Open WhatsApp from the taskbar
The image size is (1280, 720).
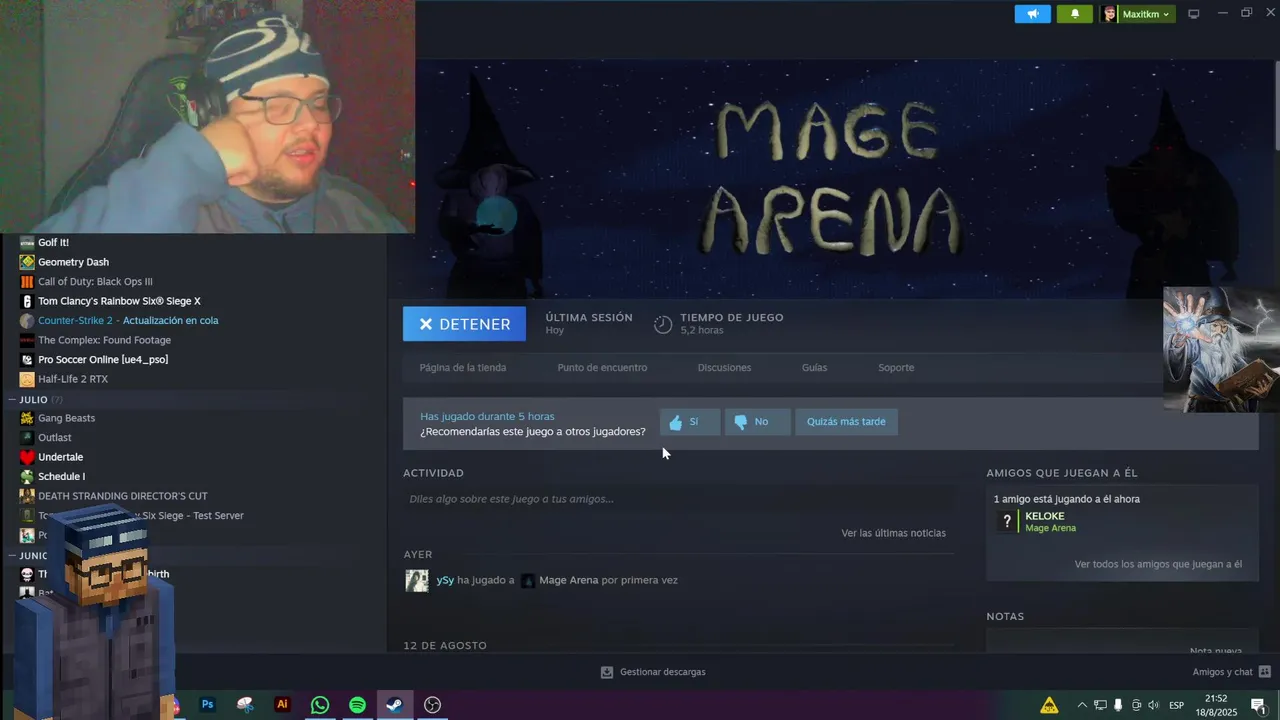click(320, 705)
